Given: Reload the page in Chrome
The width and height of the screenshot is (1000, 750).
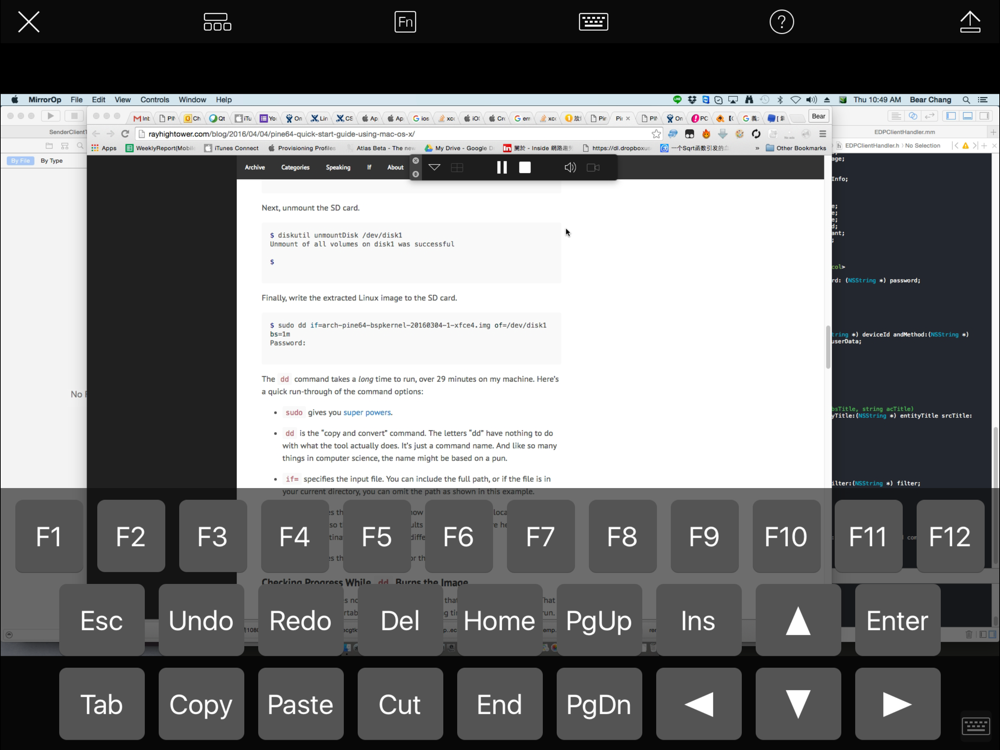Looking at the screenshot, I should coord(125,134).
